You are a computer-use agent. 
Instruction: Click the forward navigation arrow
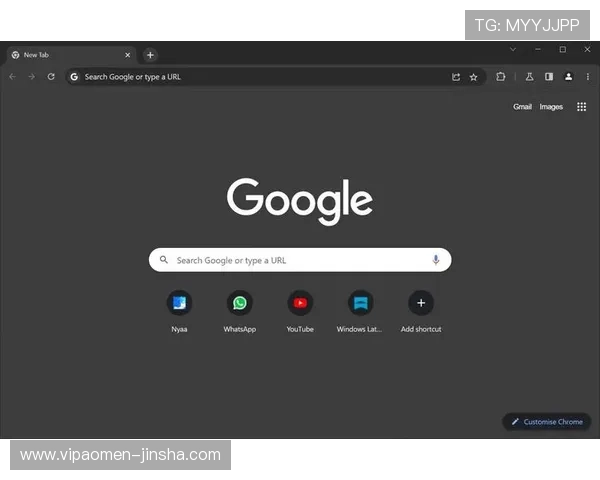point(31,77)
